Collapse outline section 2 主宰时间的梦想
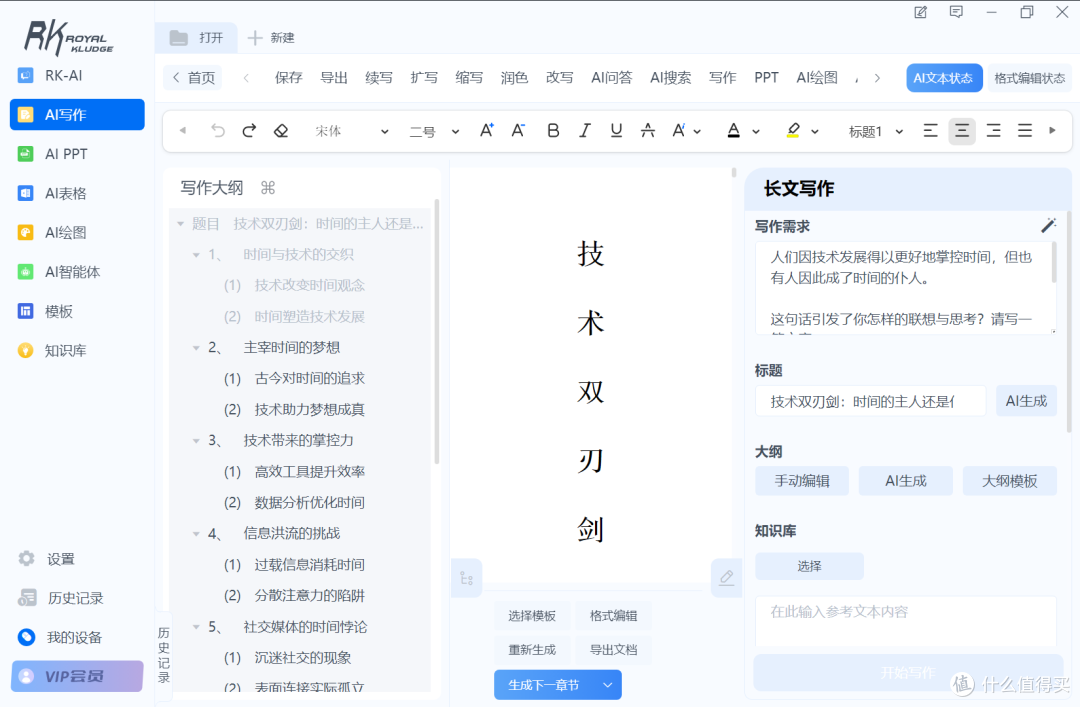 196,348
